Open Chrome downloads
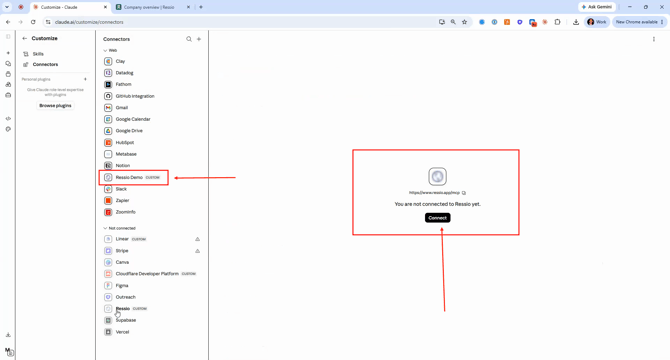 tap(576, 22)
